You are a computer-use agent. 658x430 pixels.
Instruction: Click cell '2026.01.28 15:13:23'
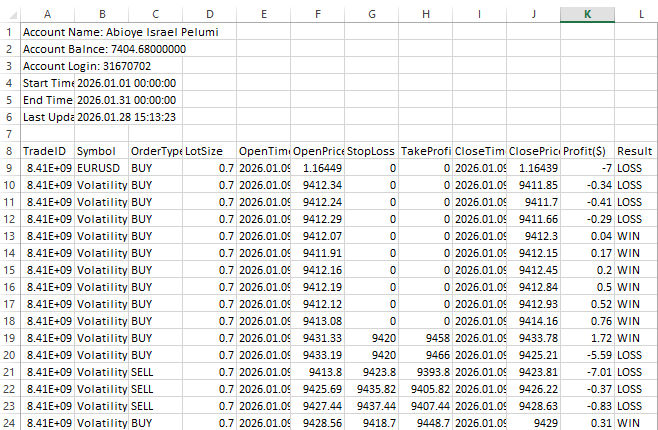tap(128, 117)
